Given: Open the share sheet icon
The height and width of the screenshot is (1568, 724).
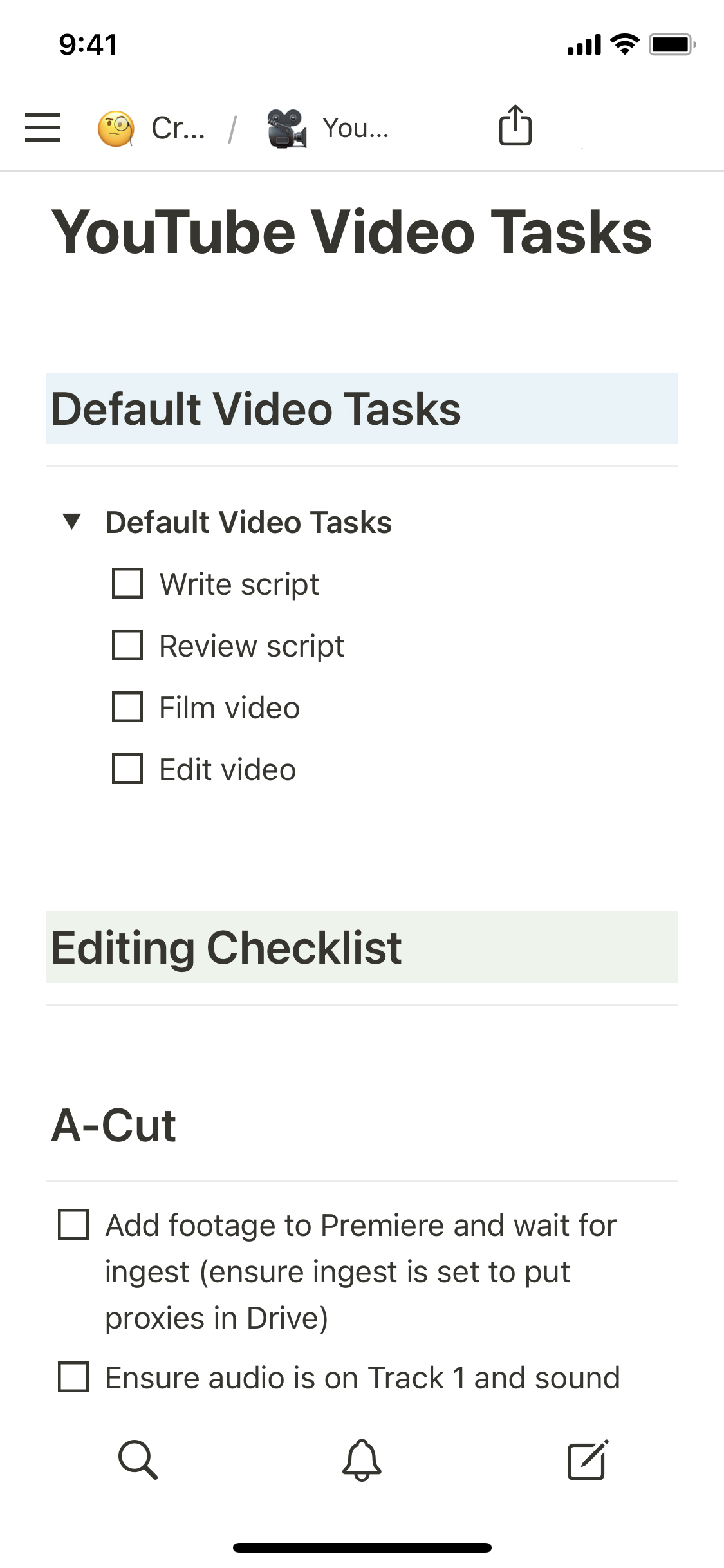Looking at the screenshot, I should coord(515,126).
